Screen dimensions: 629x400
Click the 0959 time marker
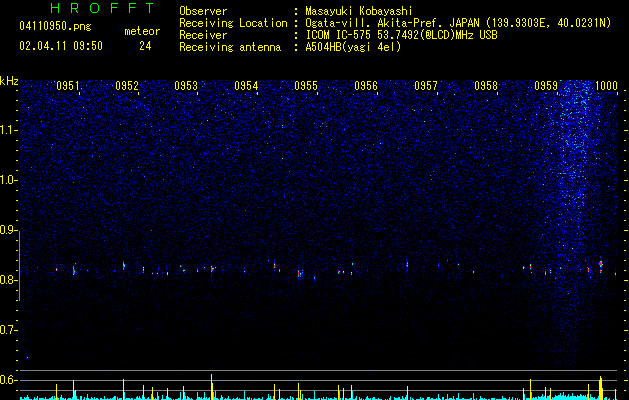tap(546, 86)
